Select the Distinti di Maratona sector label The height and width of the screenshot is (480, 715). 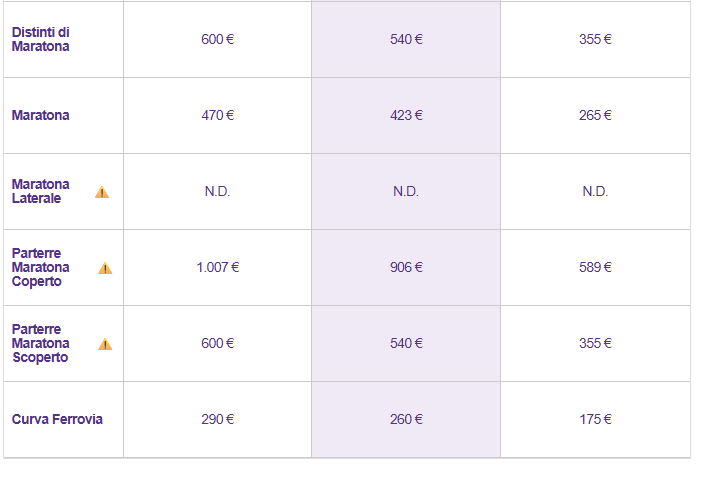tap(41, 39)
